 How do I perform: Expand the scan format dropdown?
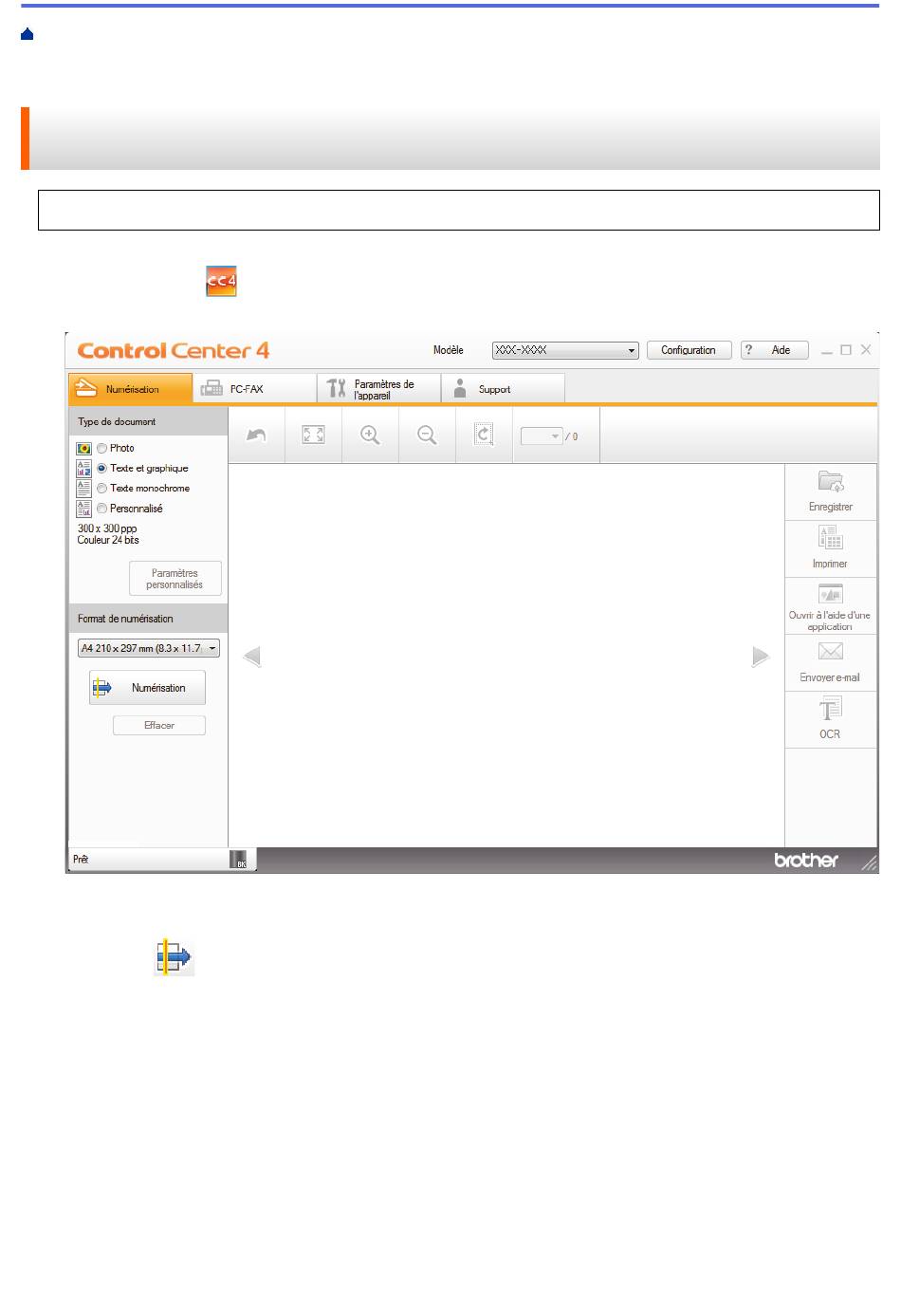pyautogui.click(x=149, y=648)
